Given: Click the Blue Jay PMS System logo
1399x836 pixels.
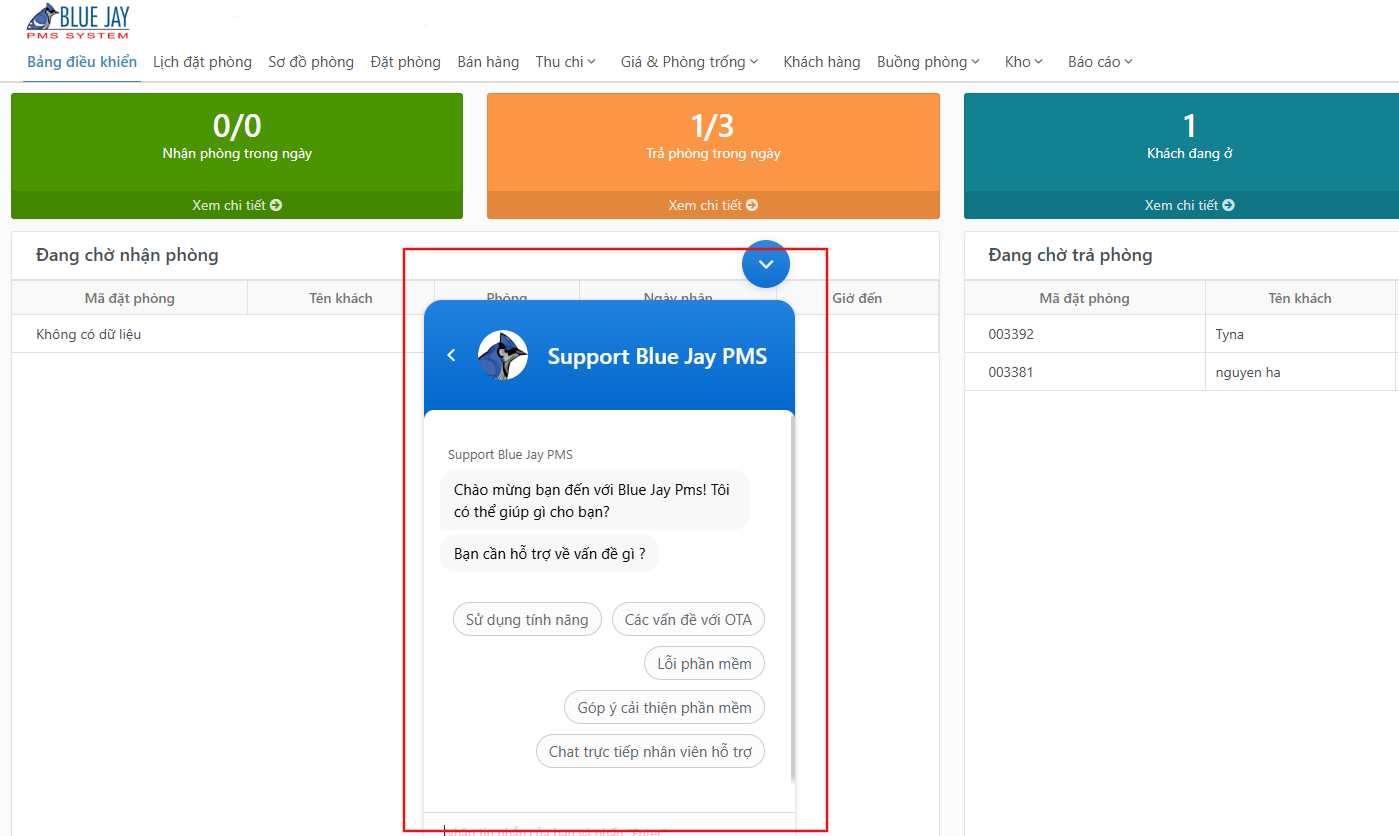Looking at the screenshot, I should click(x=78, y=21).
